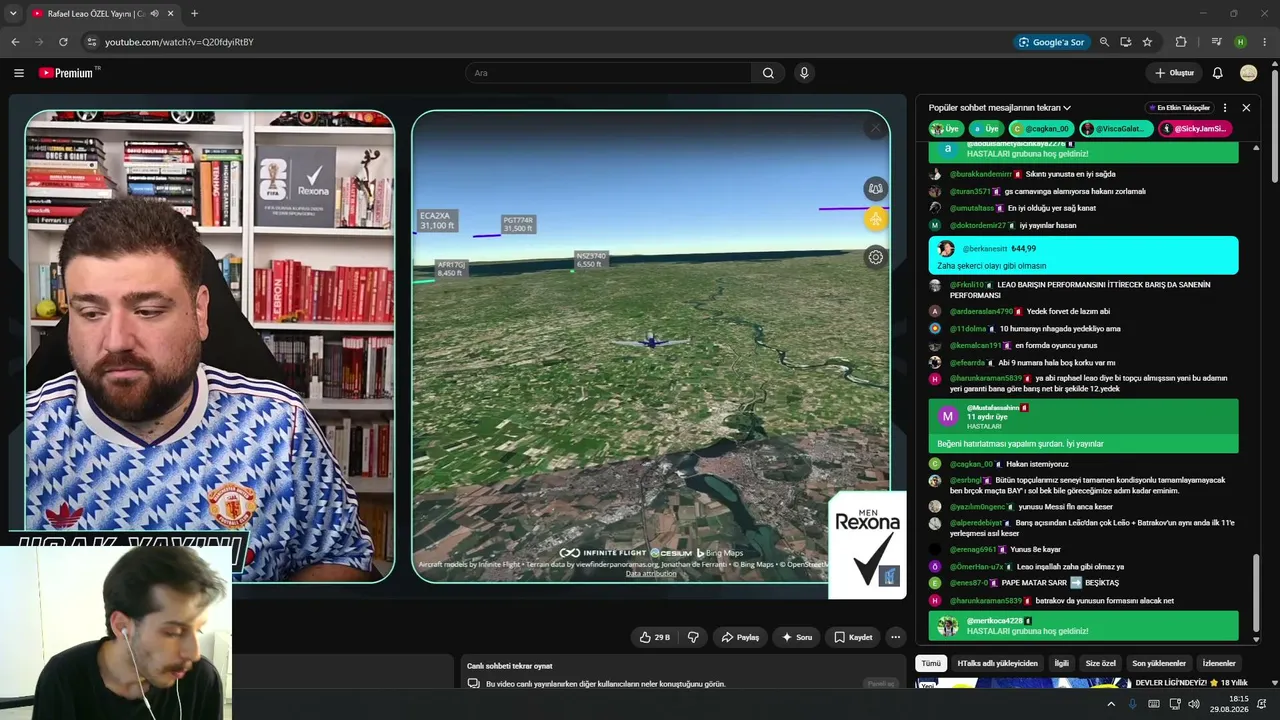Open YouTube notifications bell
The image size is (1280, 720).
(x=1217, y=73)
